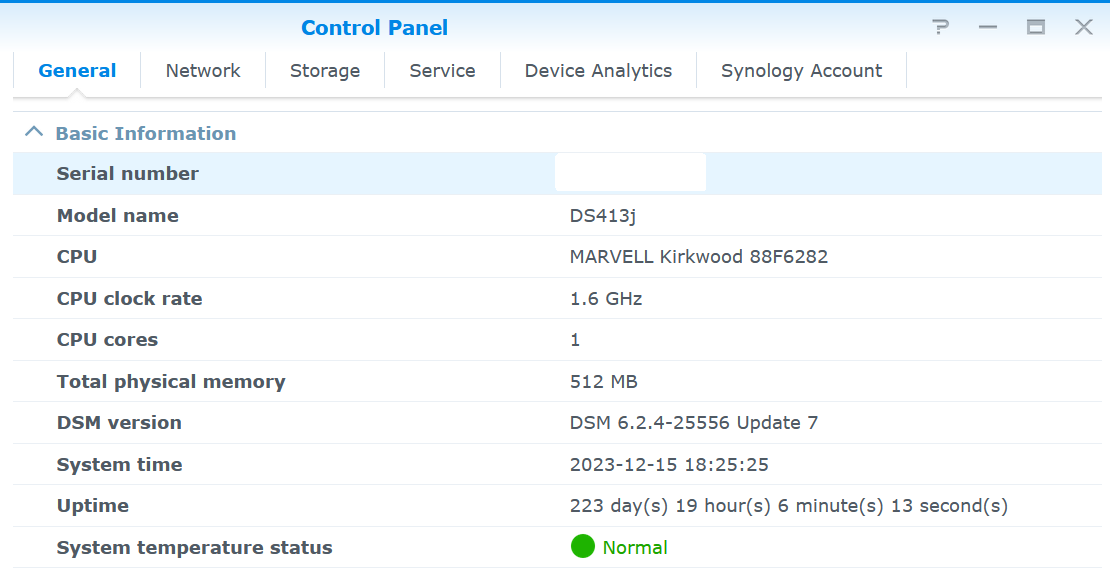Viewport: 1110px width, 571px height.
Task: Click the DS413j model name value
Action: [603, 215]
